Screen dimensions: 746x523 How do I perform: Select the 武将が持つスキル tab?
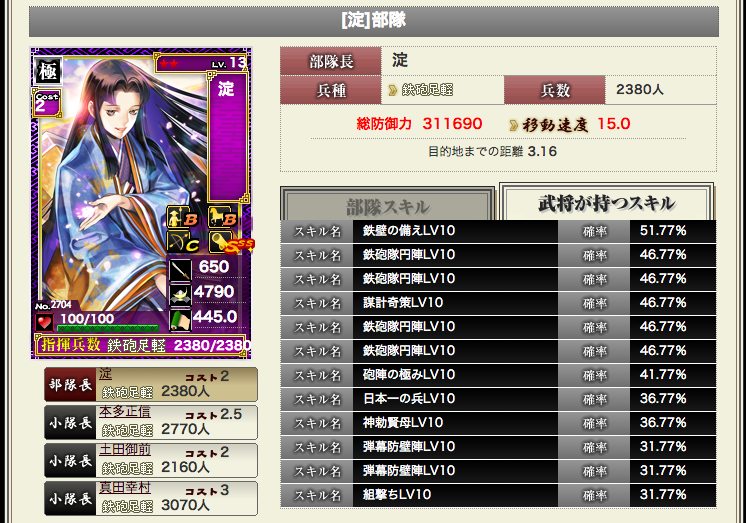point(607,203)
